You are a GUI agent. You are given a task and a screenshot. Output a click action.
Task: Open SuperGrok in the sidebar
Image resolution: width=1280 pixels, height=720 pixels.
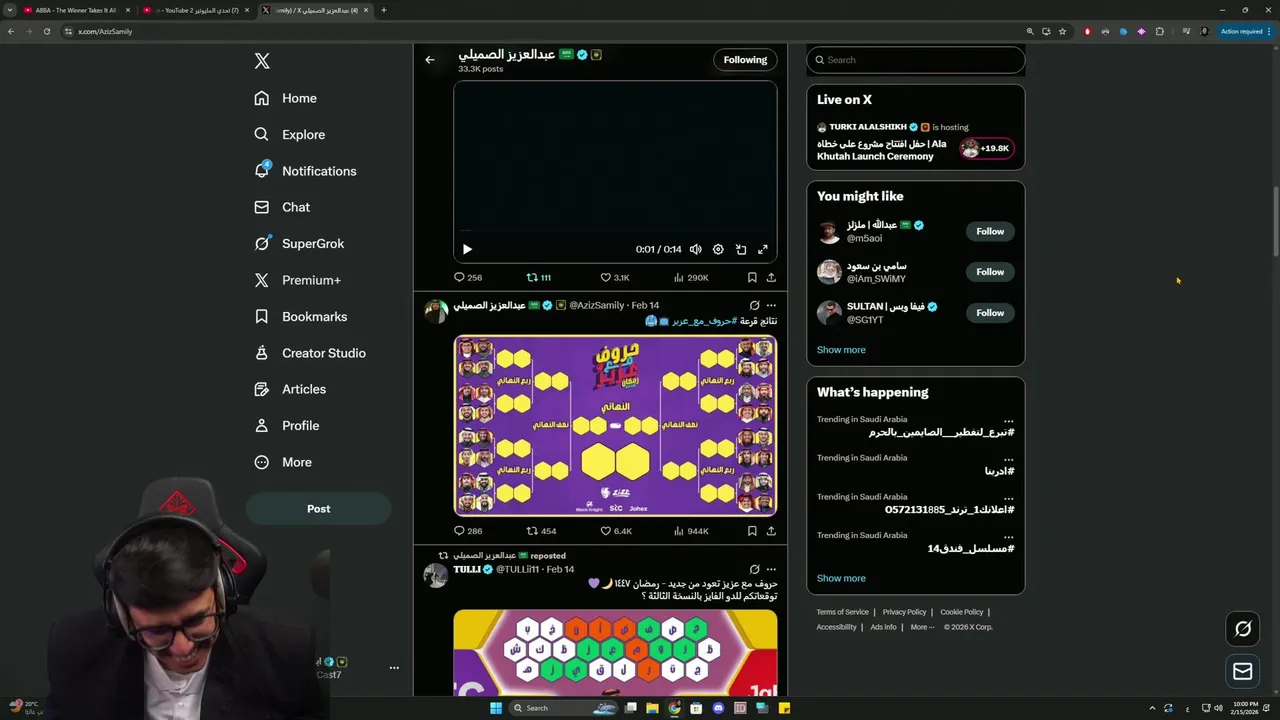point(298,243)
